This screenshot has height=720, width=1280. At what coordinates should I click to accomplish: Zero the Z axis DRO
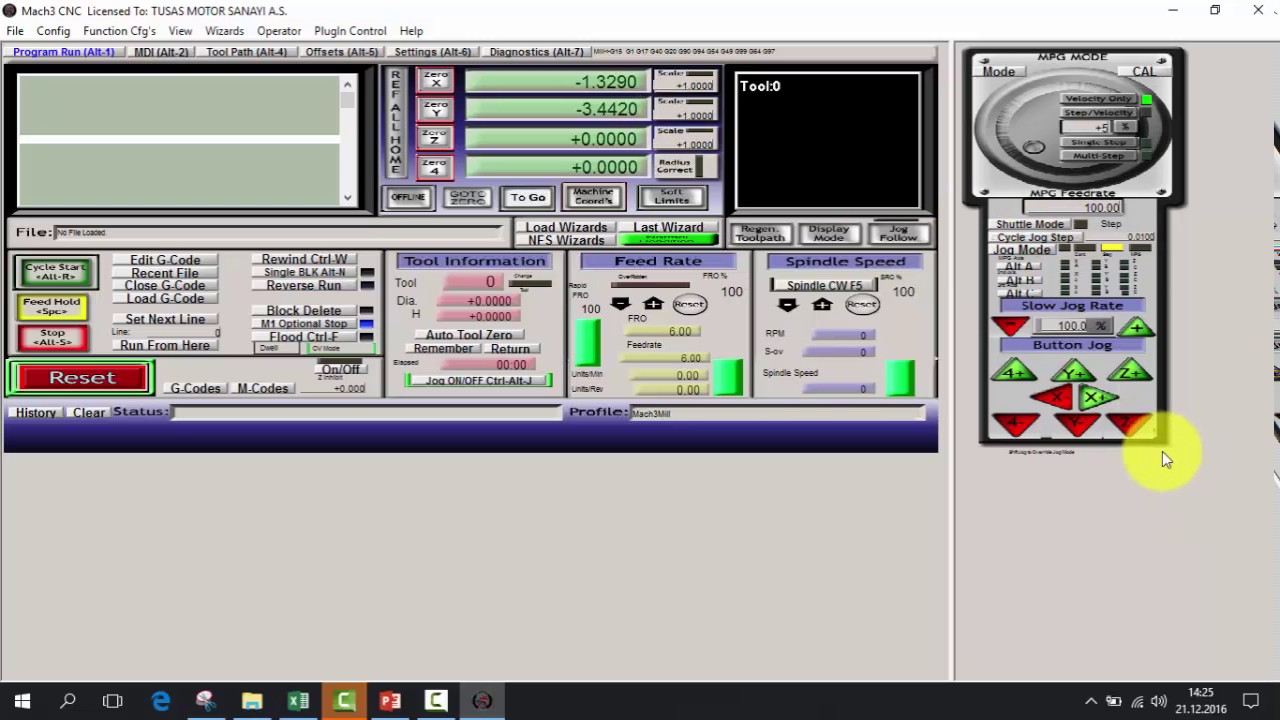click(436, 138)
